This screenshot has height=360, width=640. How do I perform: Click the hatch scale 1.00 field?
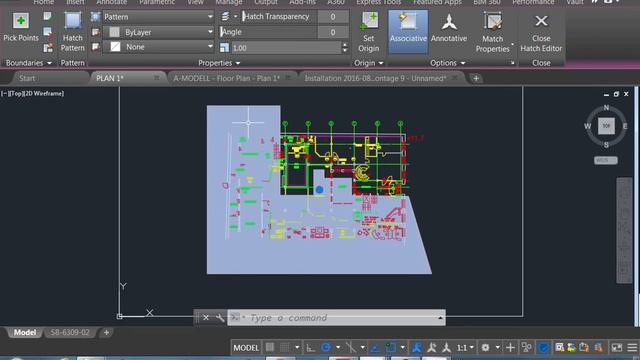point(286,48)
